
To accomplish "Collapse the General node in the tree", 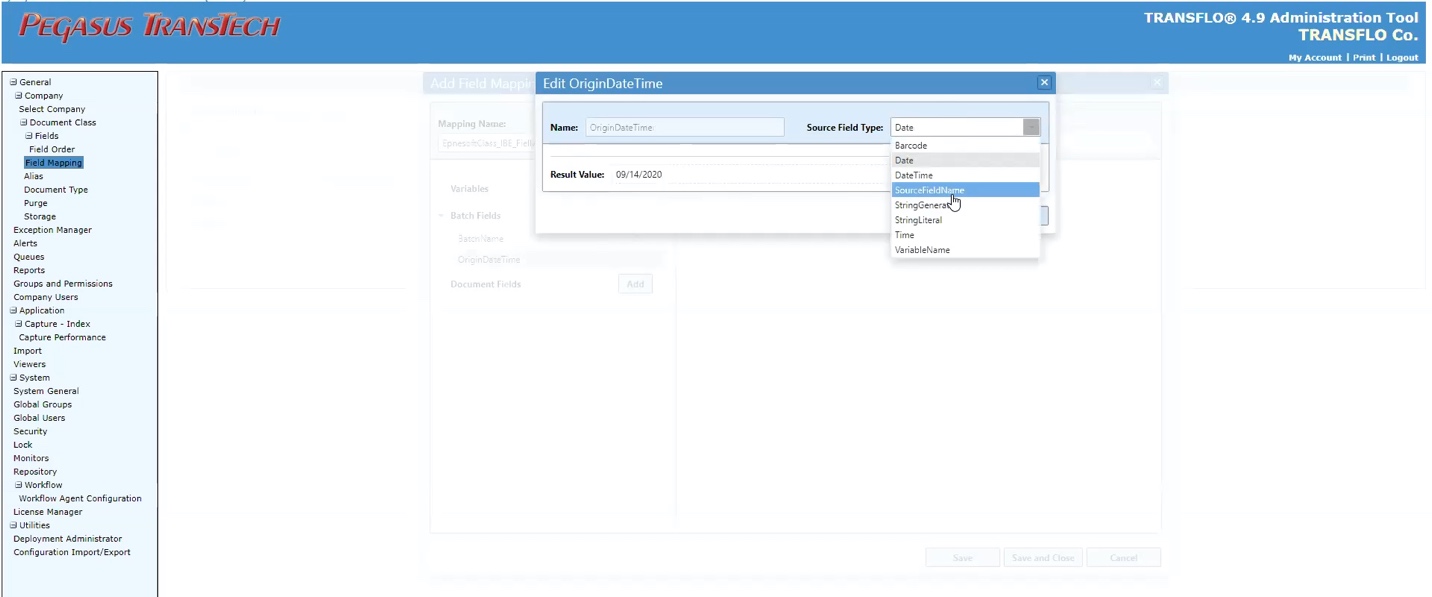I will 13,82.
